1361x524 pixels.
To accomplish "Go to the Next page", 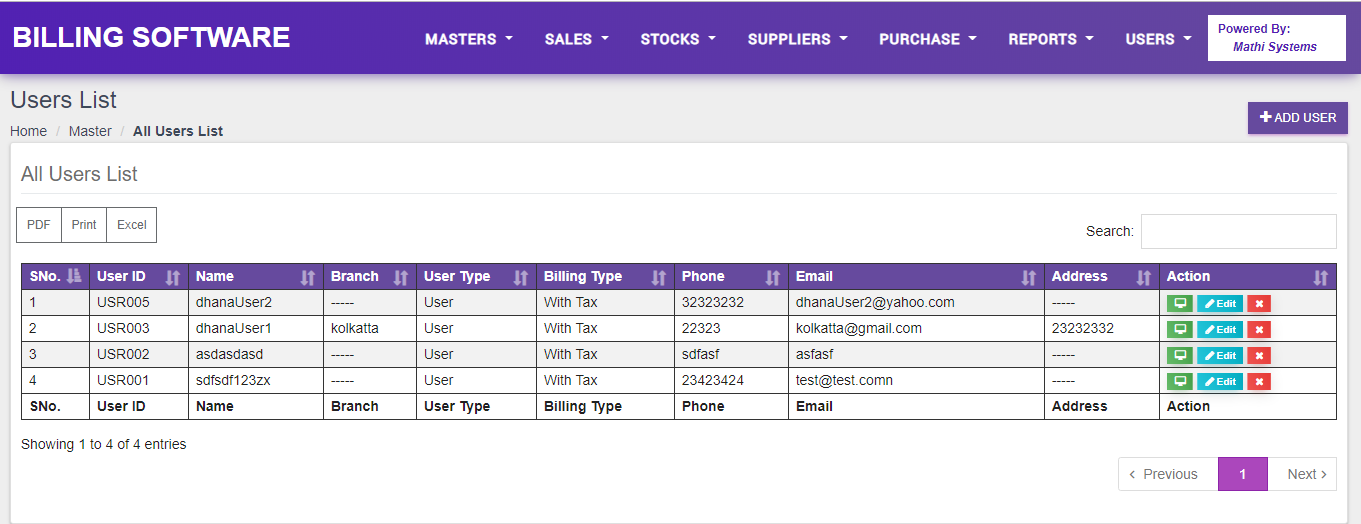I will (1303, 474).
